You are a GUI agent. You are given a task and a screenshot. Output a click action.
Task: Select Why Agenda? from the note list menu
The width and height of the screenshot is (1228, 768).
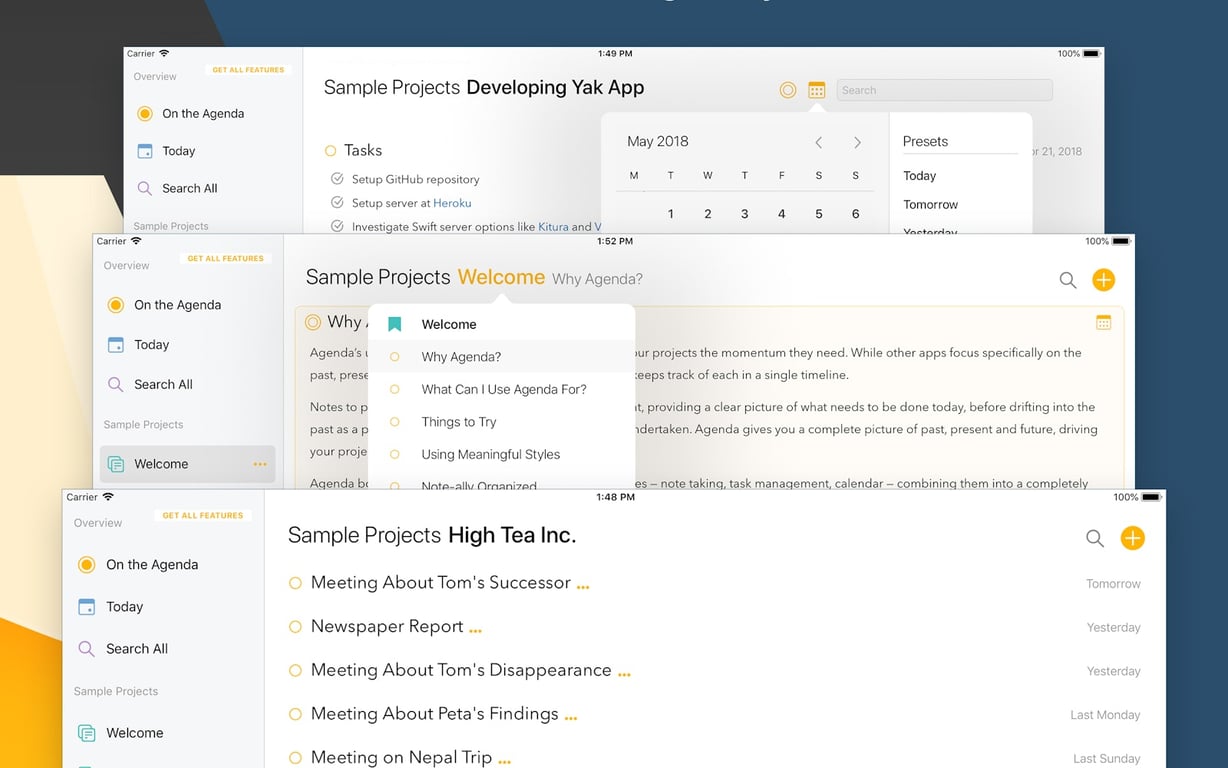[460, 356]
